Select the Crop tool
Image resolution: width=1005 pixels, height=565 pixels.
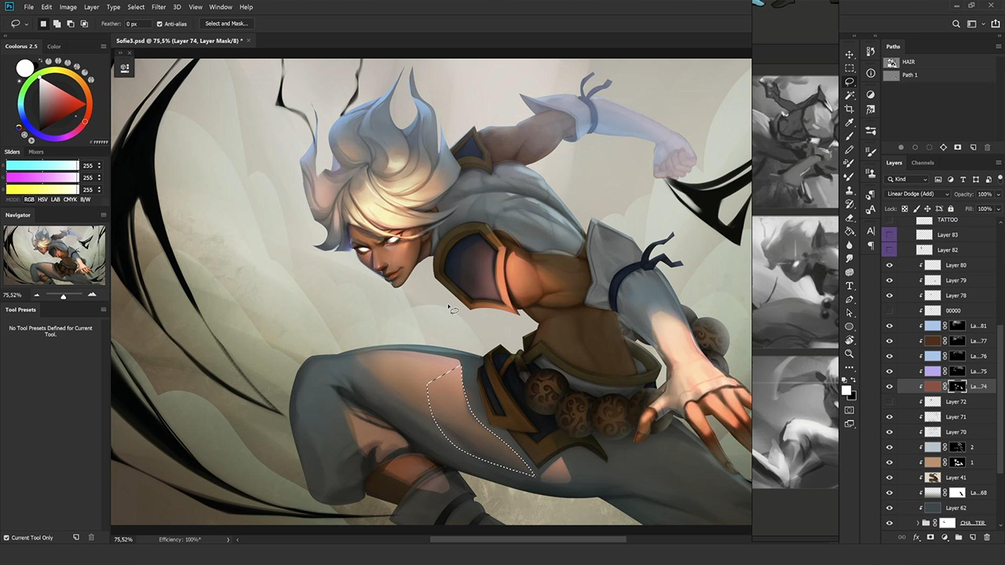849,109
